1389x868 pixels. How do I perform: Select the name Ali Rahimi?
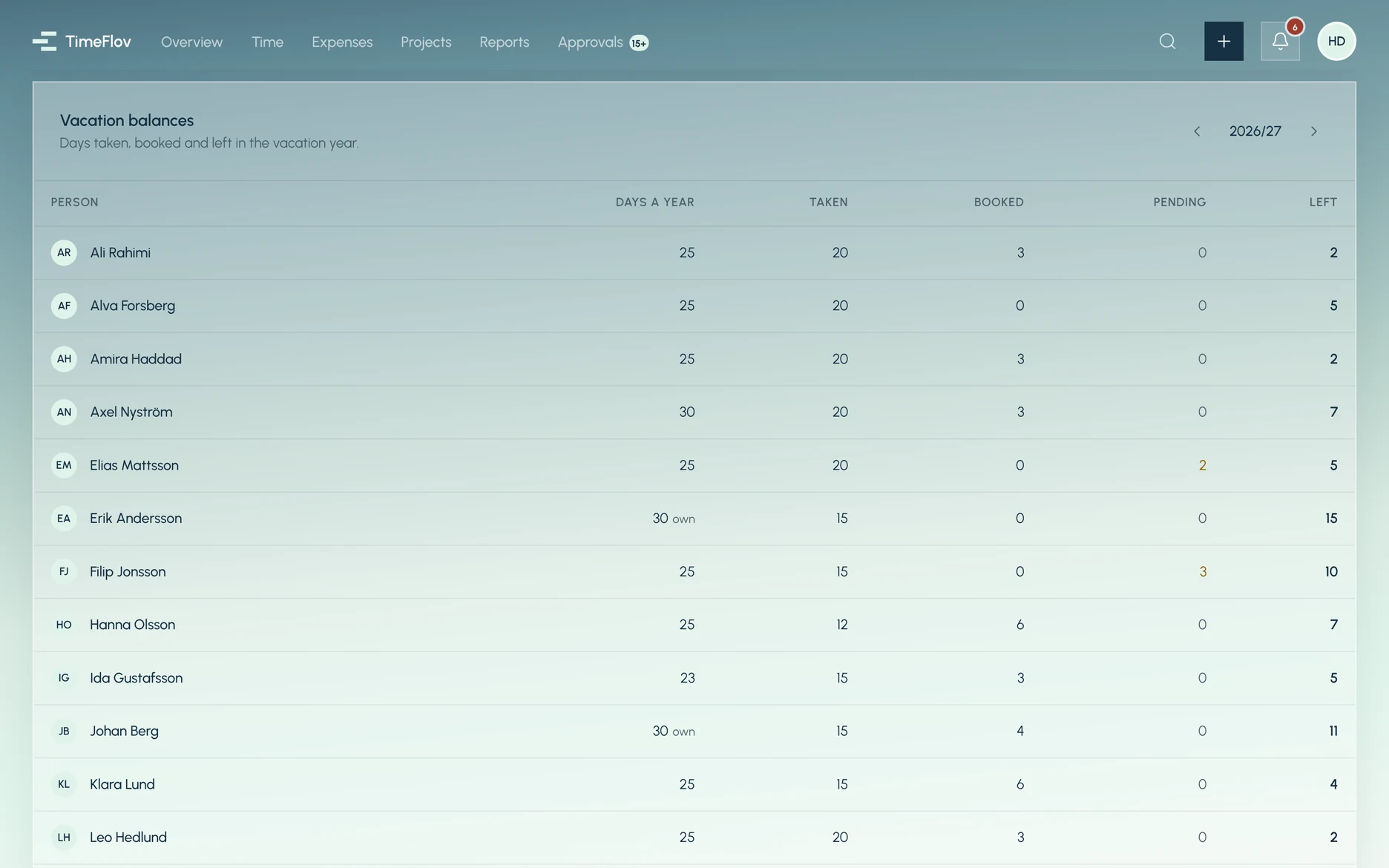120,253
